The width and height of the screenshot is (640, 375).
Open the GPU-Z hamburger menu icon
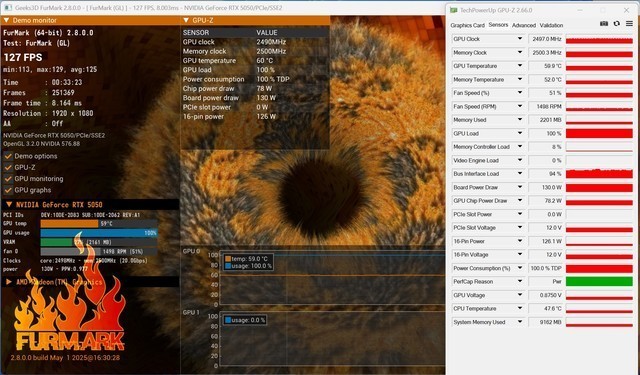629,24
